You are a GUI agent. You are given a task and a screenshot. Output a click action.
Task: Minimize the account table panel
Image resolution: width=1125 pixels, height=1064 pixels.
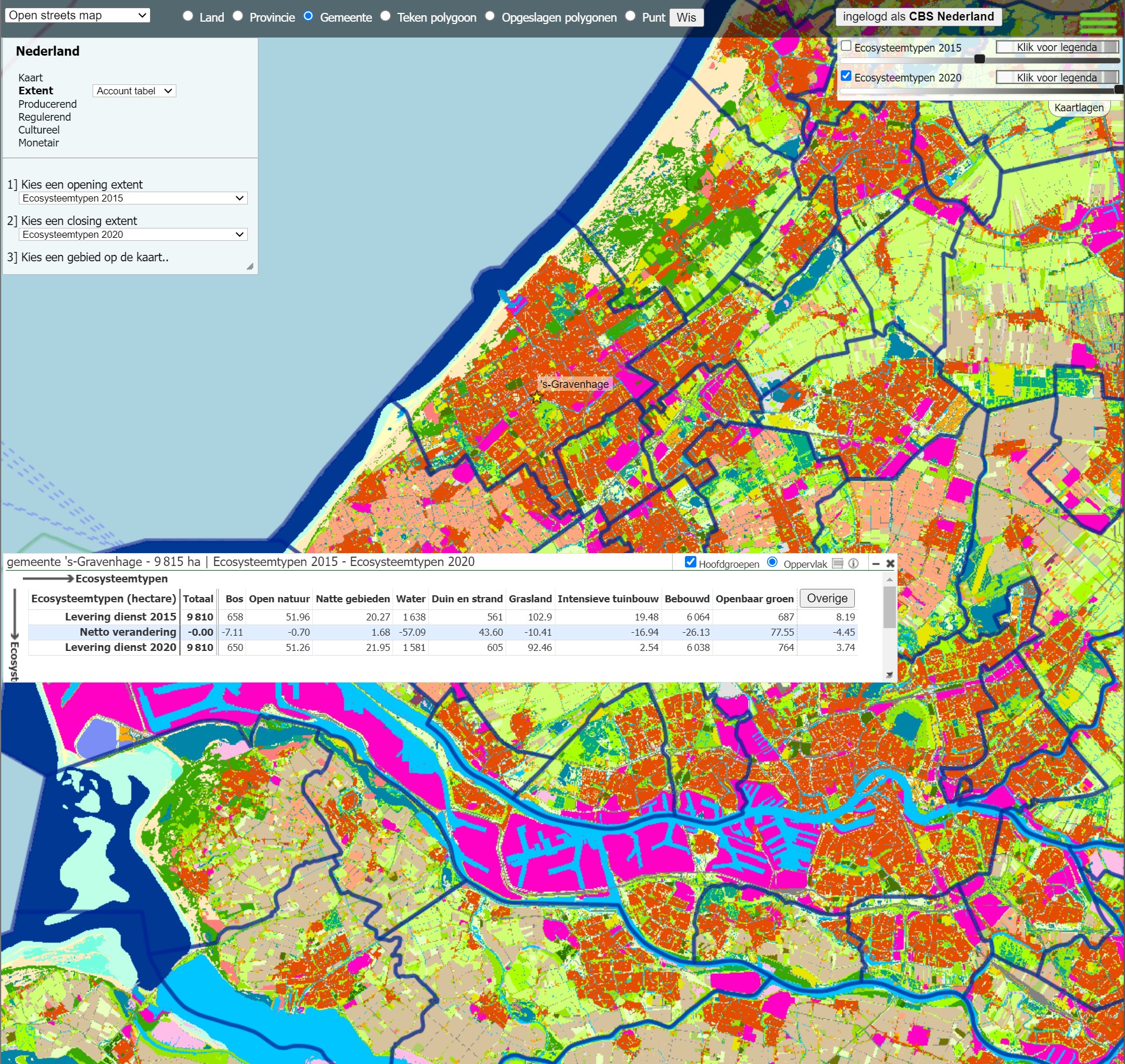[x=876, y=564]
